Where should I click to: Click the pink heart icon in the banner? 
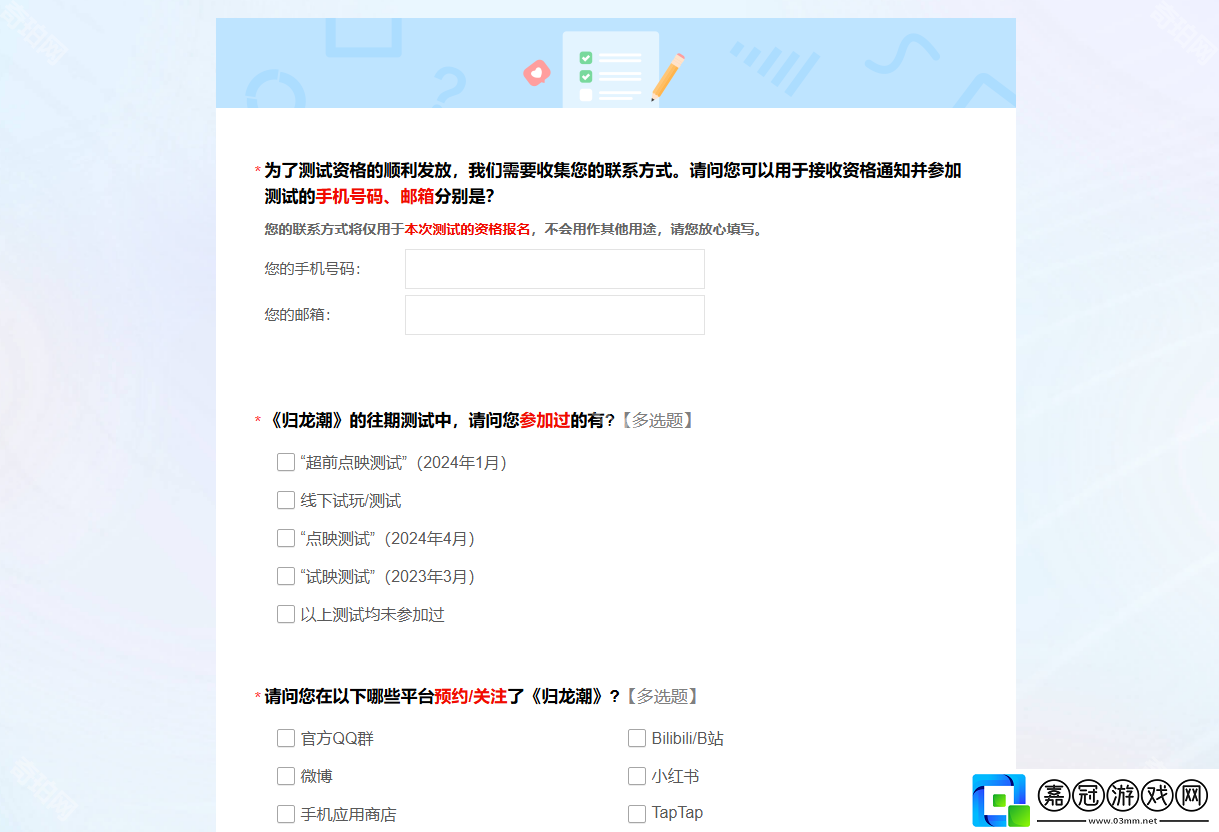pos(538,73)
